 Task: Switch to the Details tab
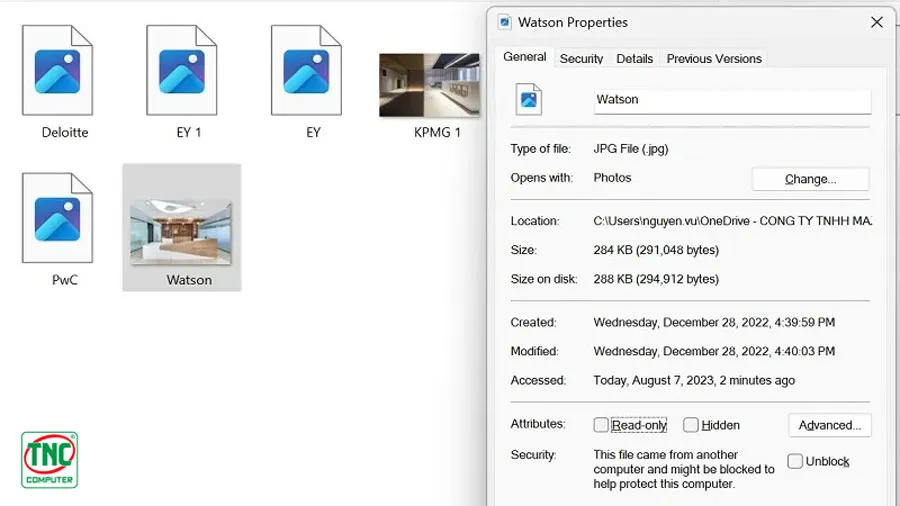[x=634, y=59]
